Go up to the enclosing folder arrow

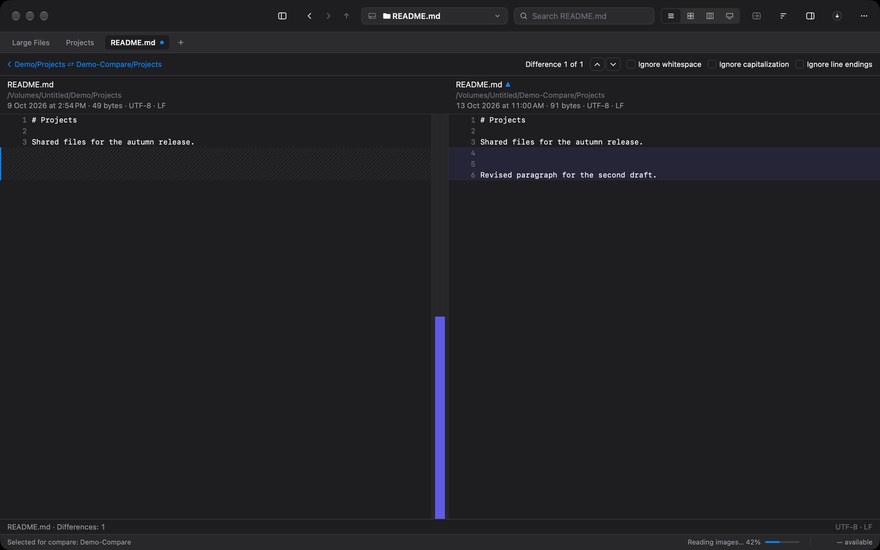click(346, 16)
